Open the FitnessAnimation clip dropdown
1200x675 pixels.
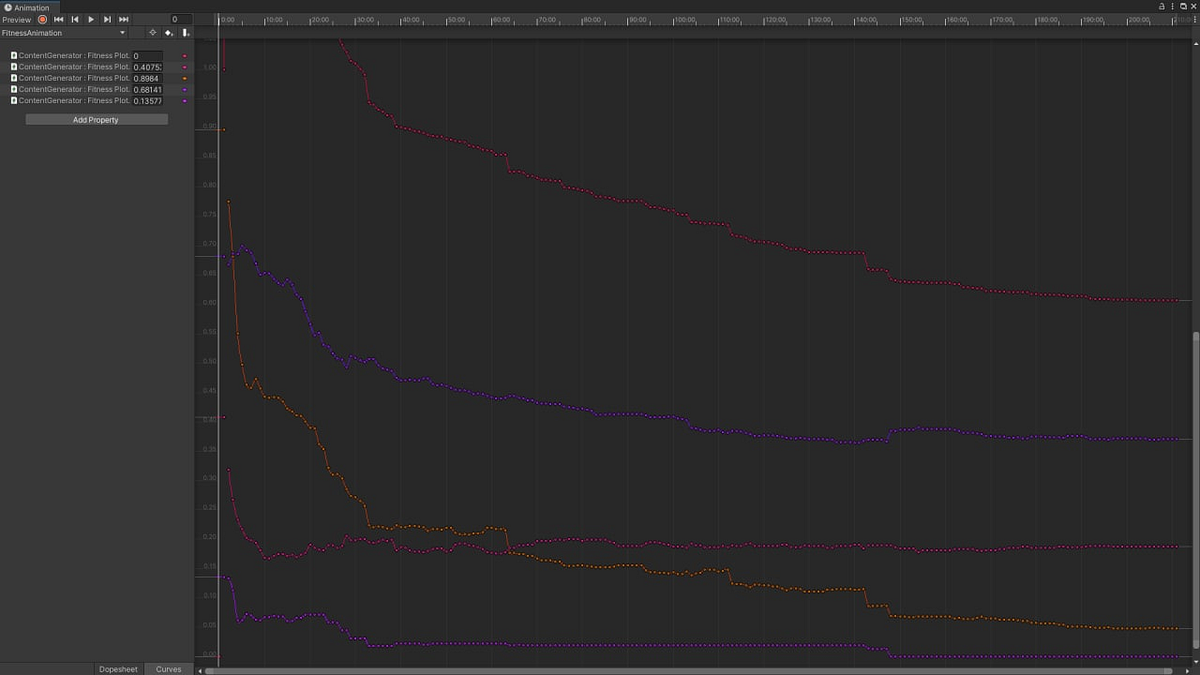pyautogui.click(x=120, y=32)
